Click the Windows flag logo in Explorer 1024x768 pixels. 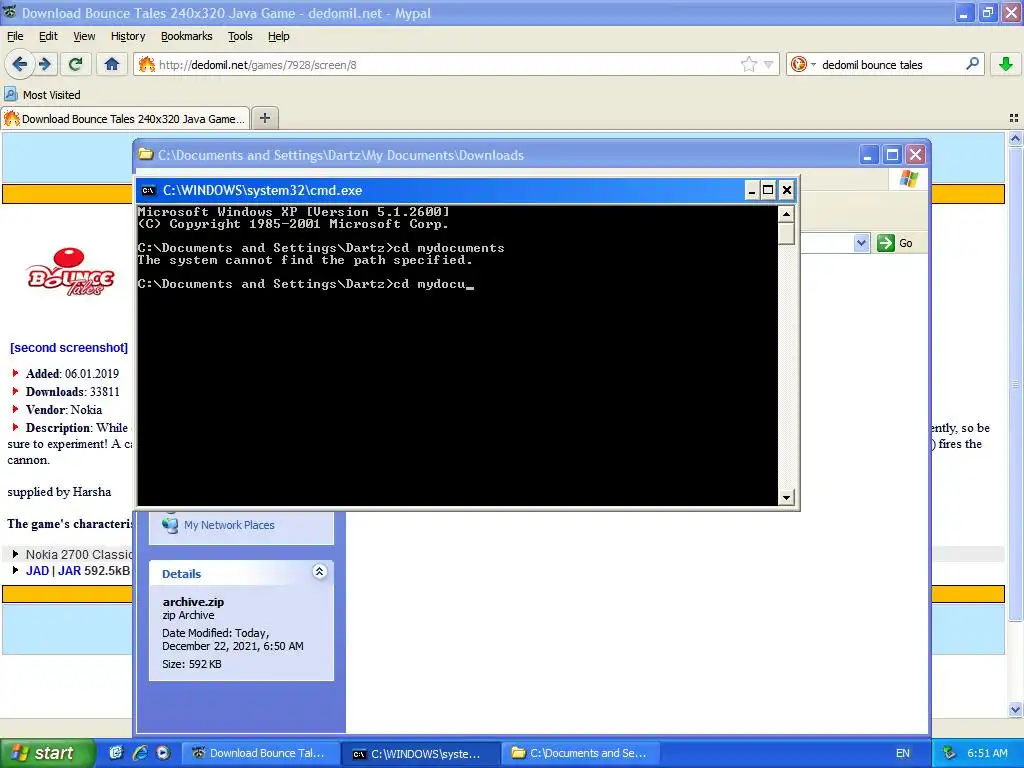pyautogui.click(x=908, y=178)
